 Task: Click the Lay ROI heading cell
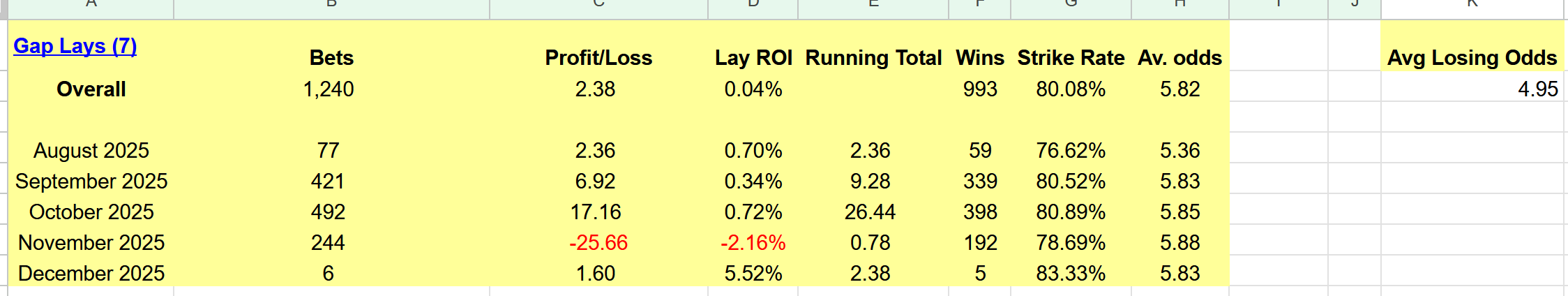753,57
